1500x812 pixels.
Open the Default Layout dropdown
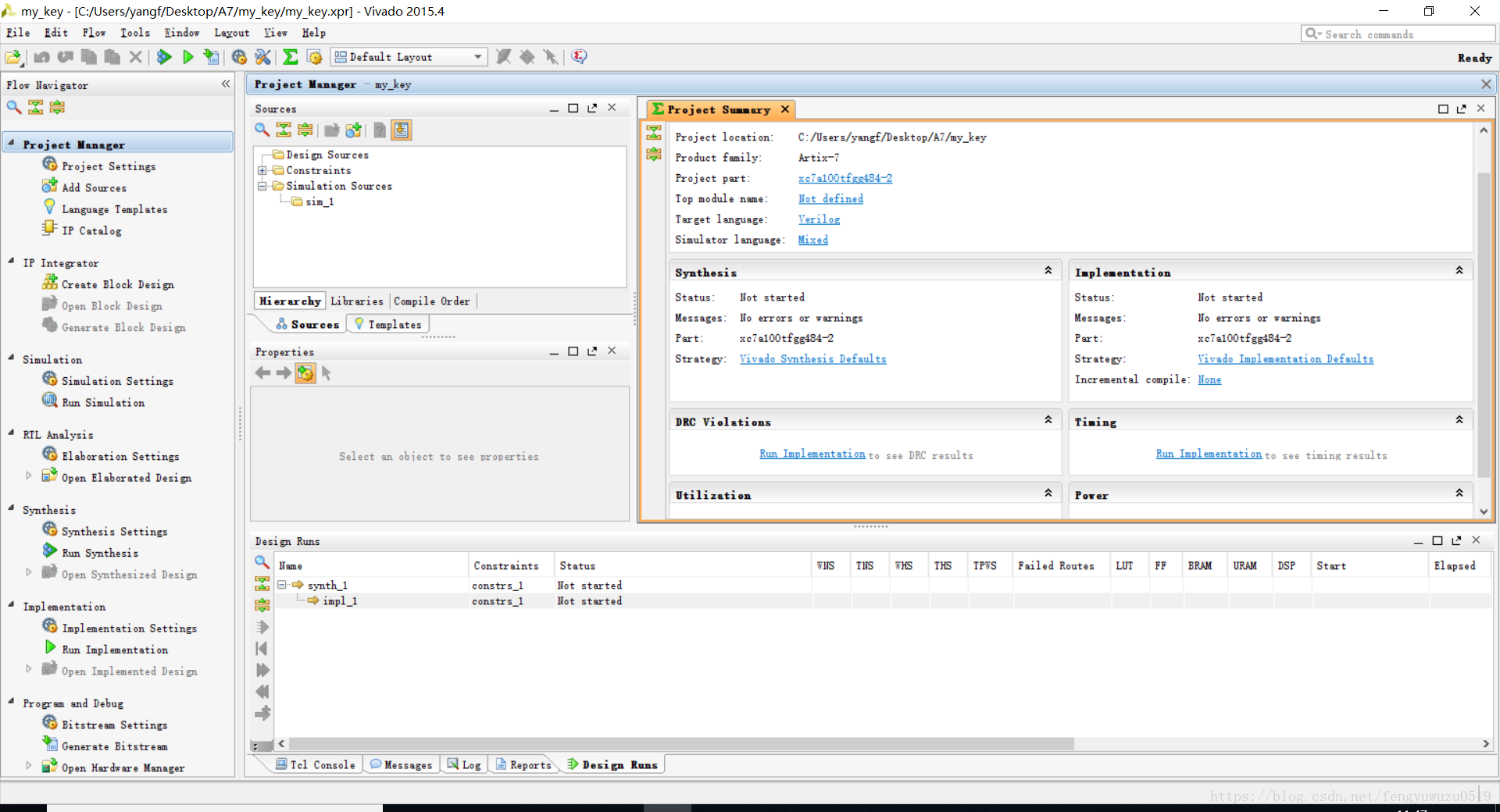(409, 57)
